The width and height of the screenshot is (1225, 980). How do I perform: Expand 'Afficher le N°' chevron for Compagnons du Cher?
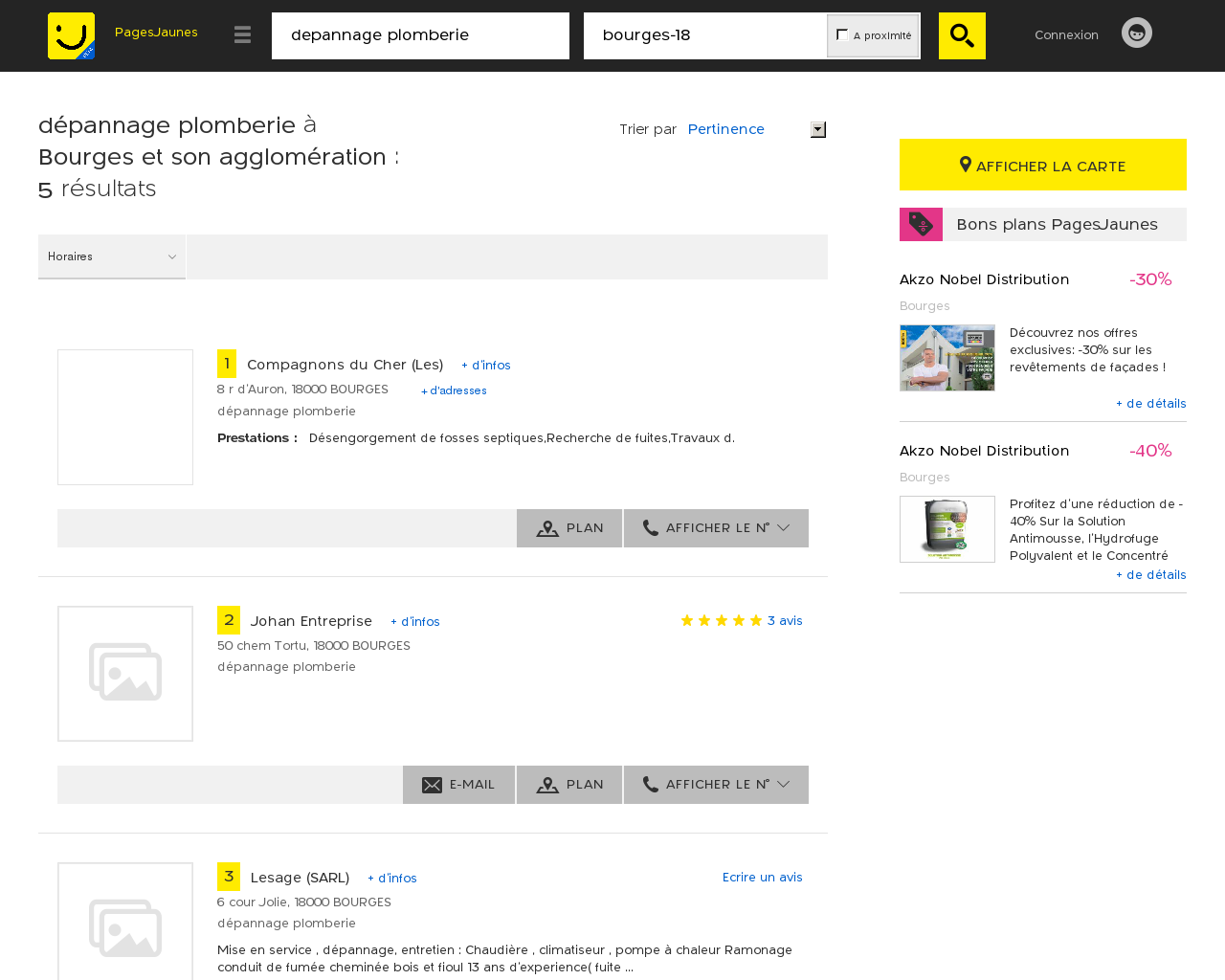coord(784,527)
